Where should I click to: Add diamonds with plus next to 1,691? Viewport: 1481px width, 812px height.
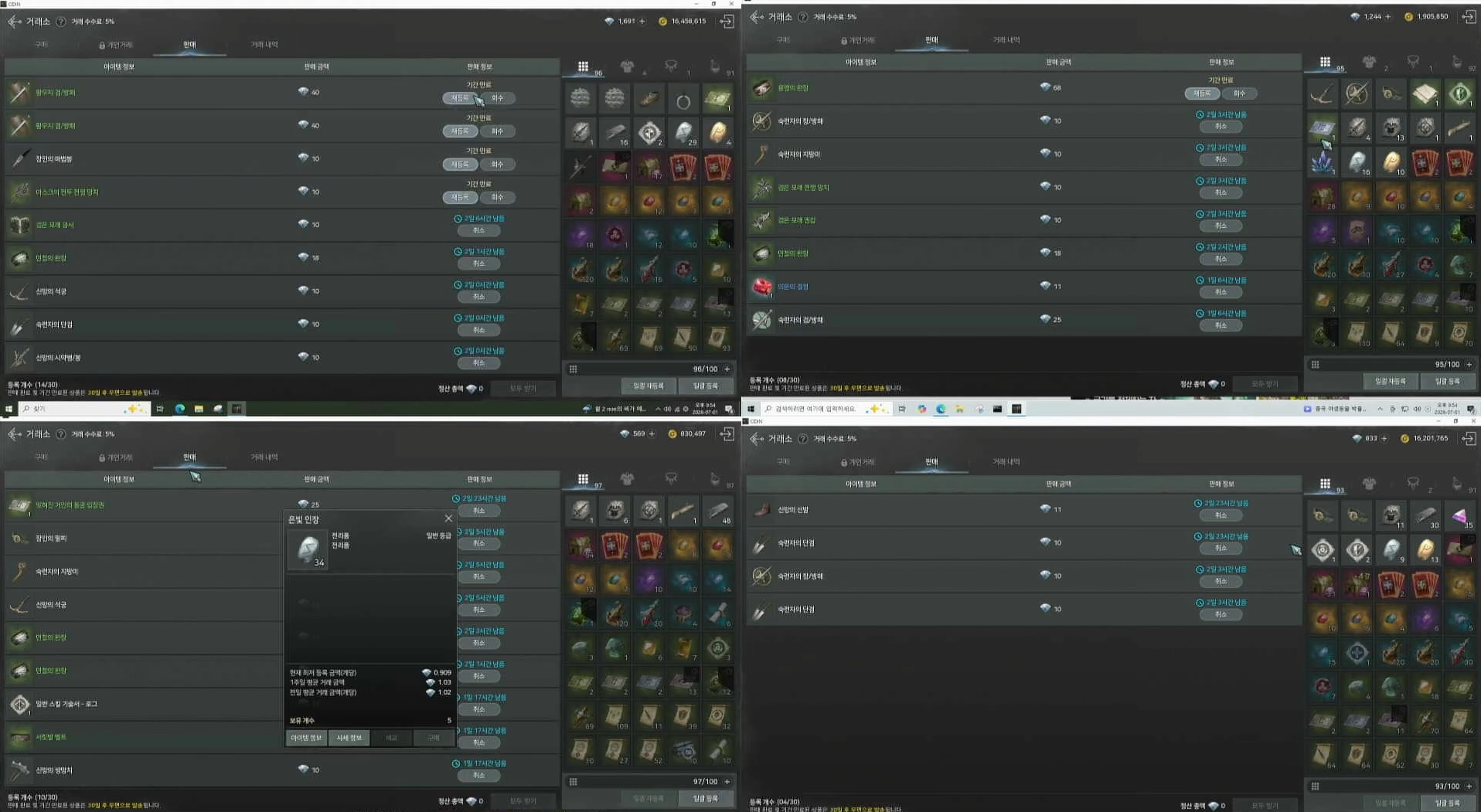pos(642,22)
